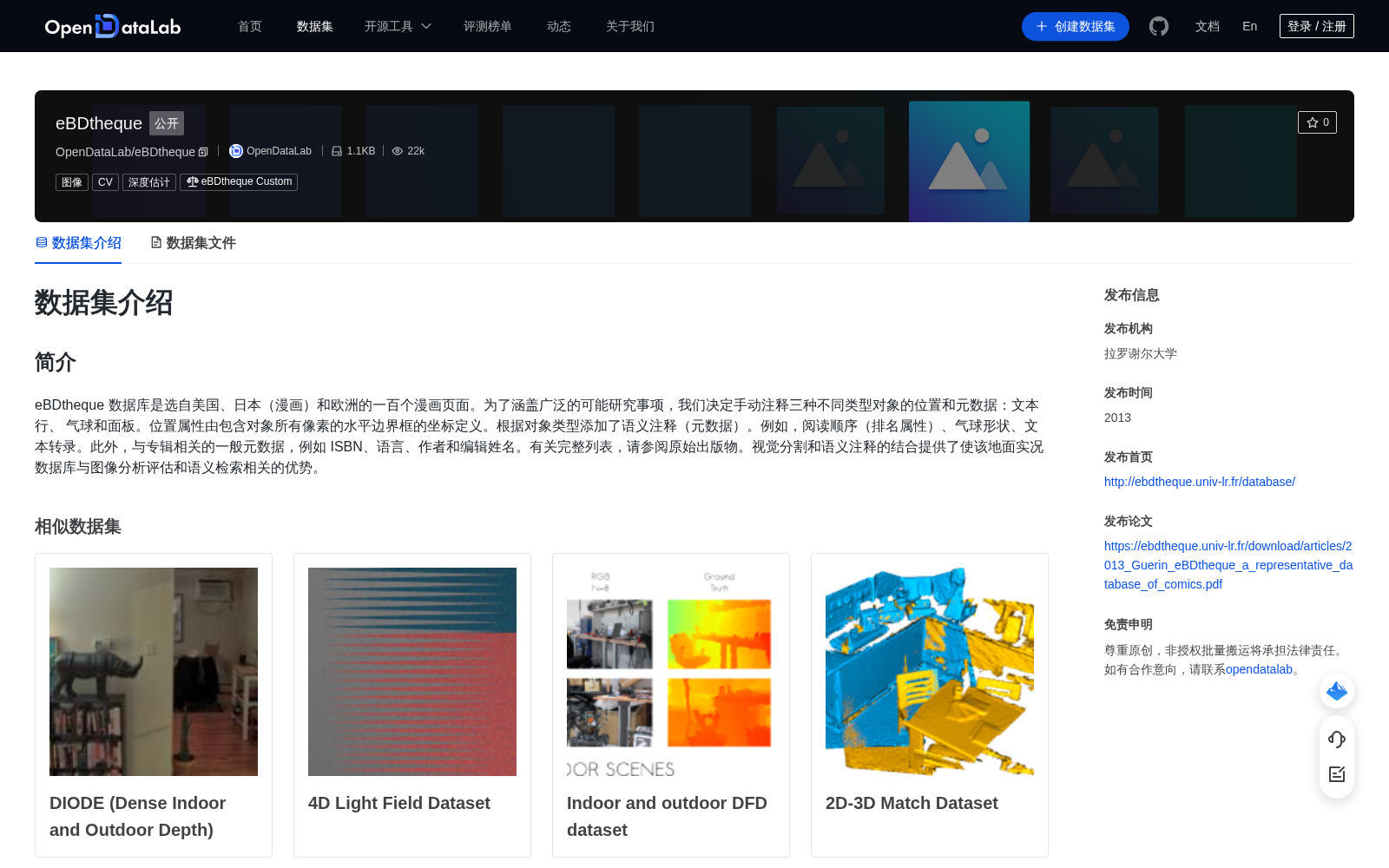Open the 数据集 navigation item
Viewport: 1389px width, 868px height.
click(x=315, y=26)
